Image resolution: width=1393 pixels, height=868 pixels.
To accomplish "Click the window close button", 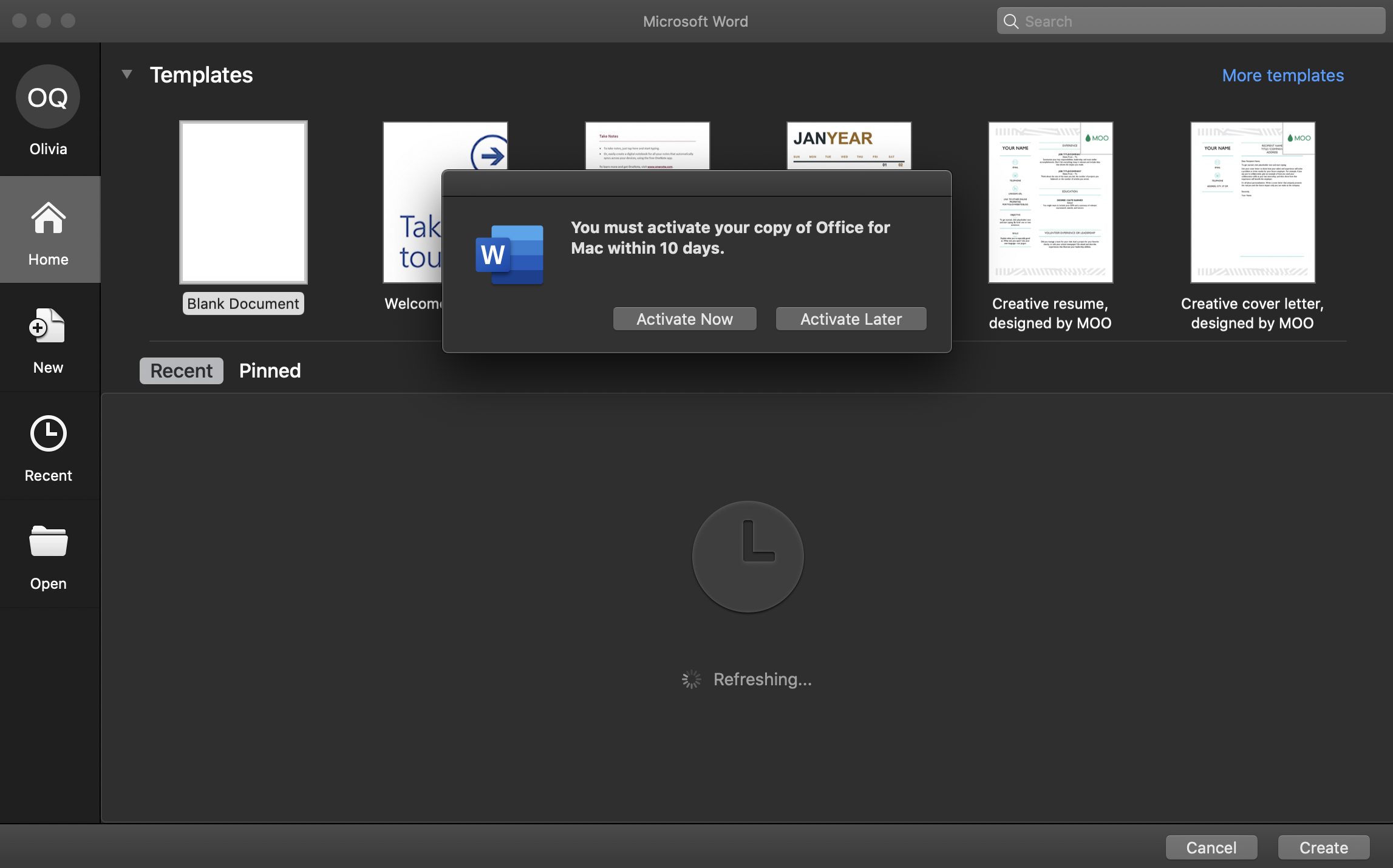I will 19,21.
